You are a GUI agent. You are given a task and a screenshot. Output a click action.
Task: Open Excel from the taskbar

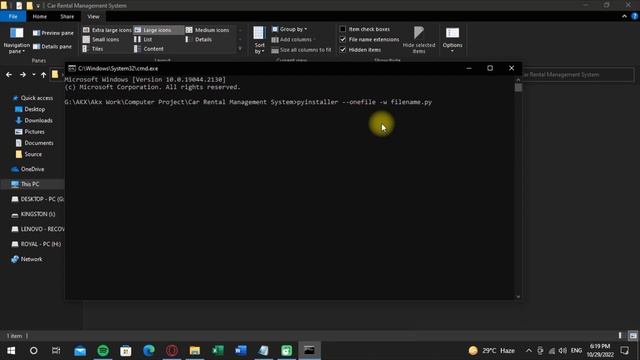coord(218,351)
